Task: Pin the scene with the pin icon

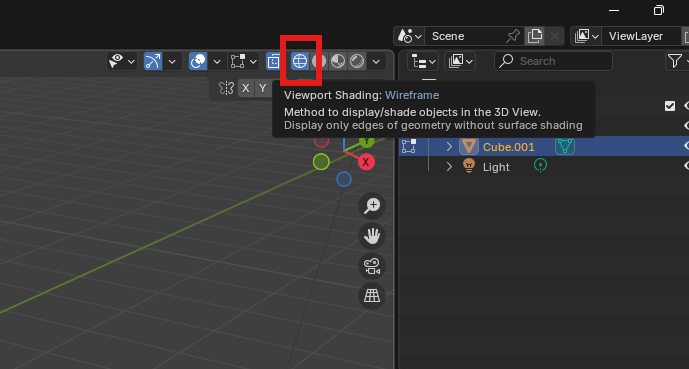Action: 513,36
